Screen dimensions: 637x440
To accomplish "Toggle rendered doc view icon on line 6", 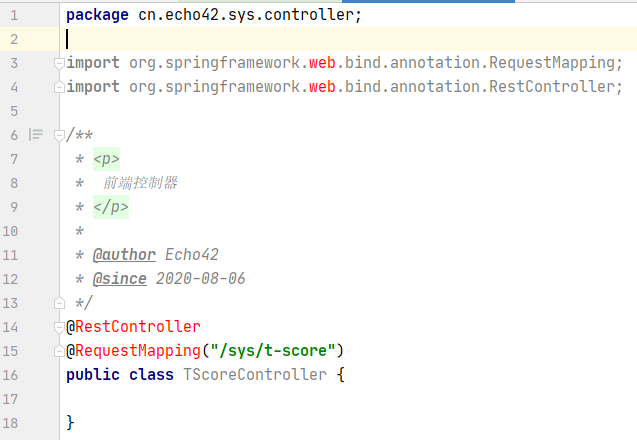I will [x=36, y=135].
